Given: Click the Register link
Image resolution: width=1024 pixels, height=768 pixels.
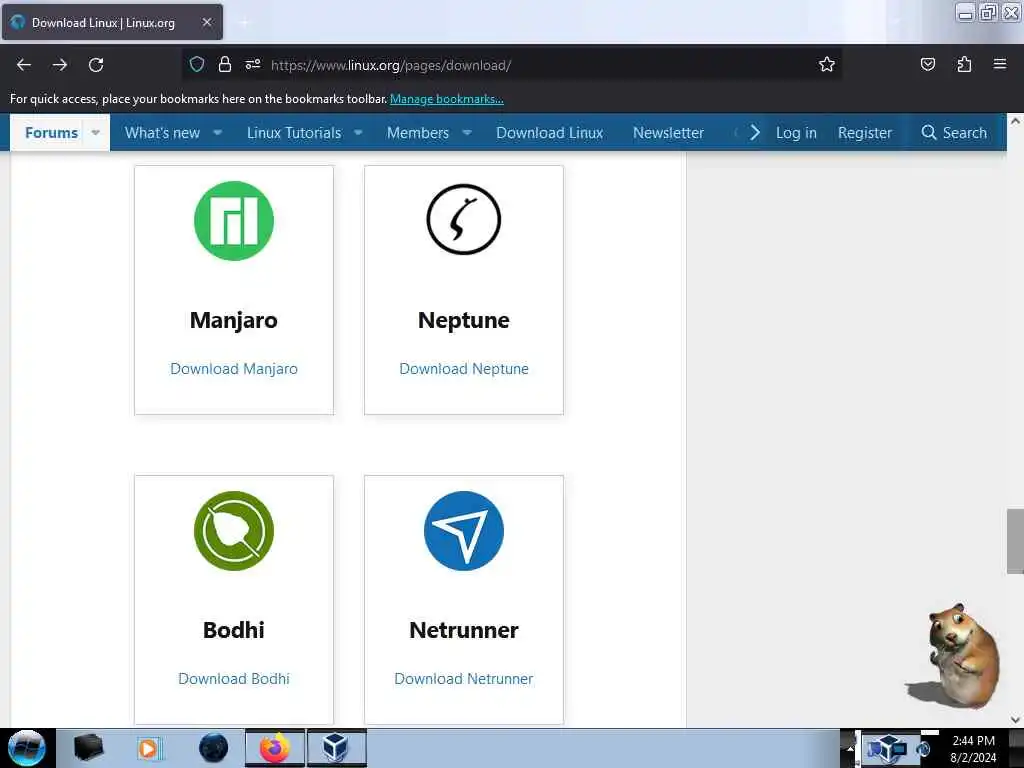Looking at the screenshot, I should [x=865, y=133].
